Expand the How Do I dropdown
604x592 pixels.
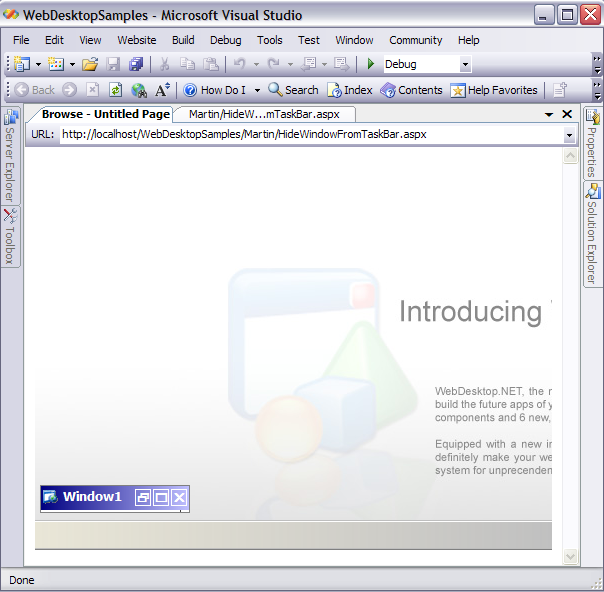coord(256,90)
